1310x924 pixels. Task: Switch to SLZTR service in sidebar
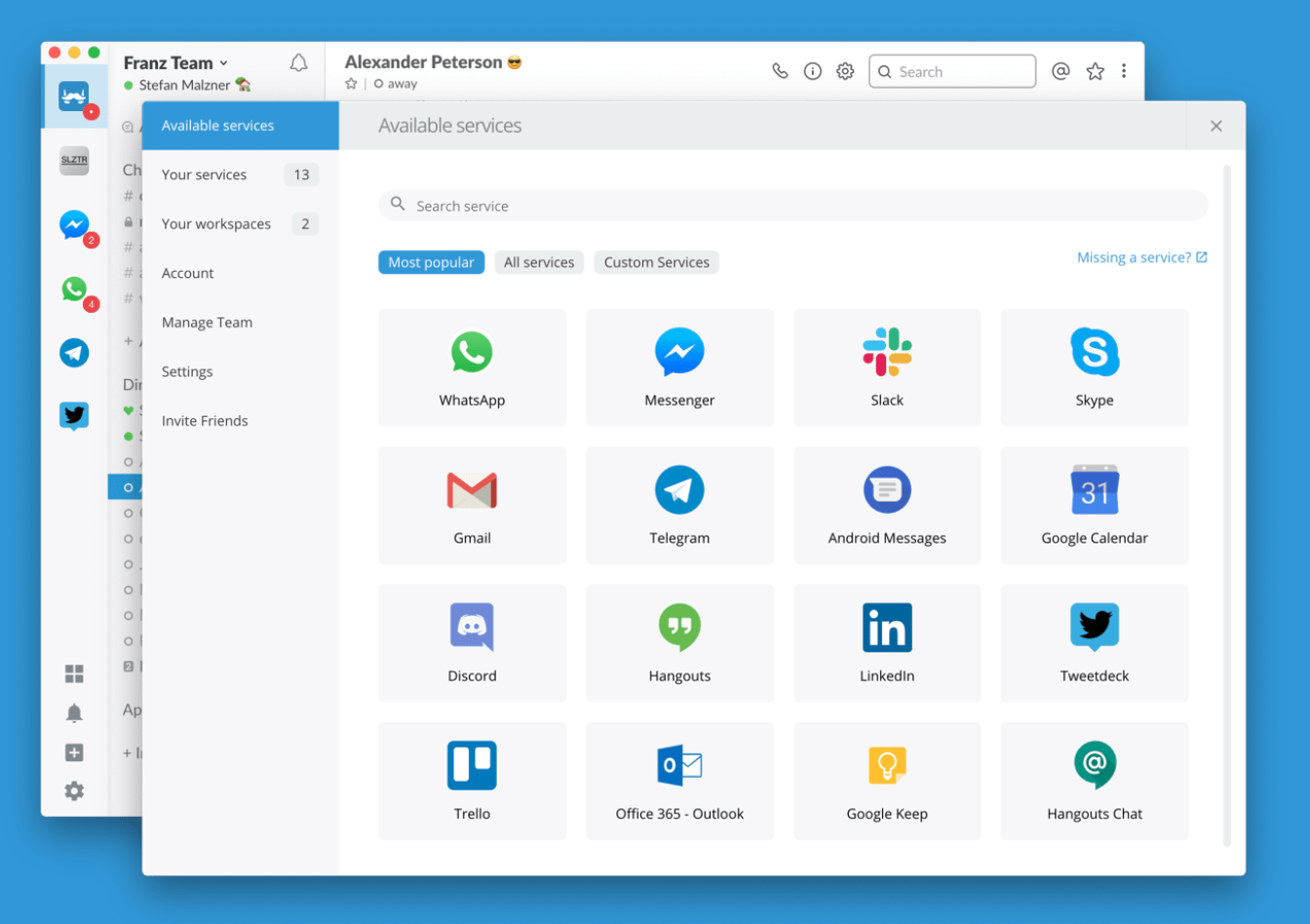(x=74, y=160)
